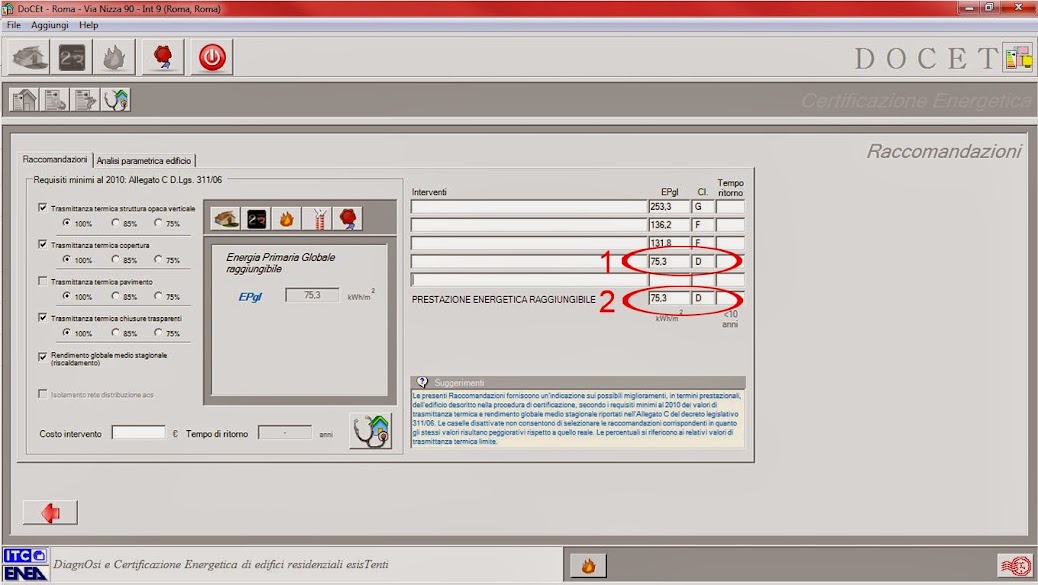Screen dimensions: 1038x585
Task: Click the red power button icon
Action: pos(212,58)
